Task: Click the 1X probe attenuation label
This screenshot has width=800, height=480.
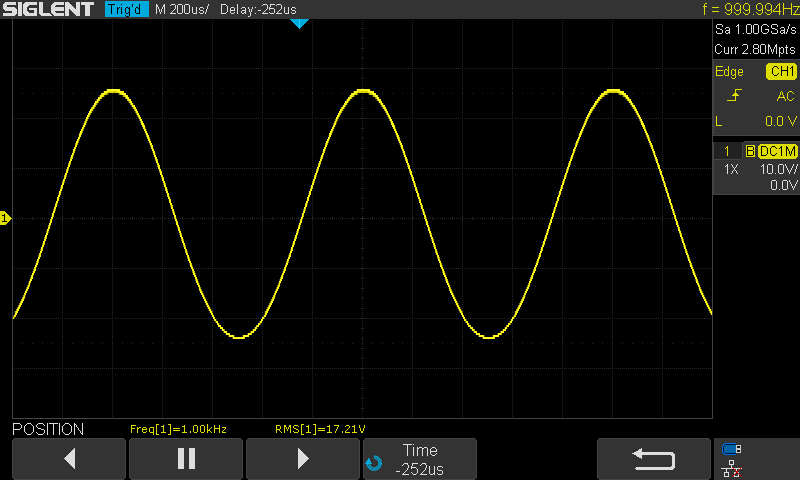Action: point(731,169)
